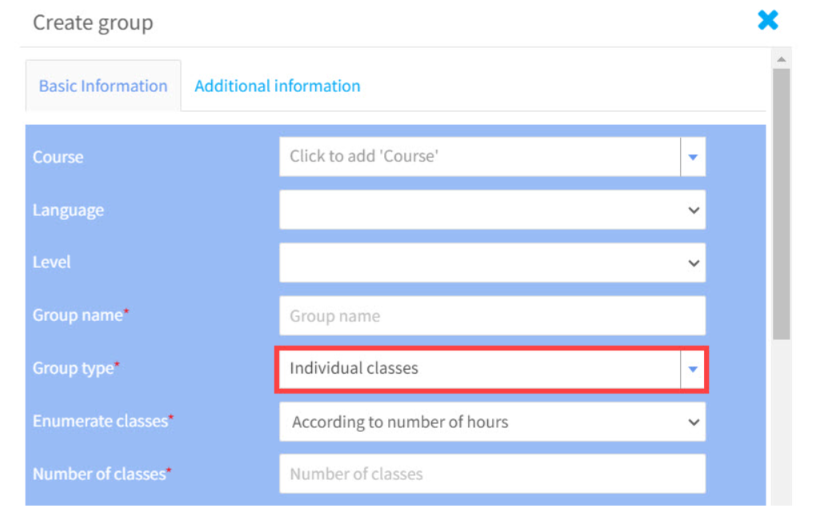Click the Course label text
813x512 pixels.
coord(58,157)
